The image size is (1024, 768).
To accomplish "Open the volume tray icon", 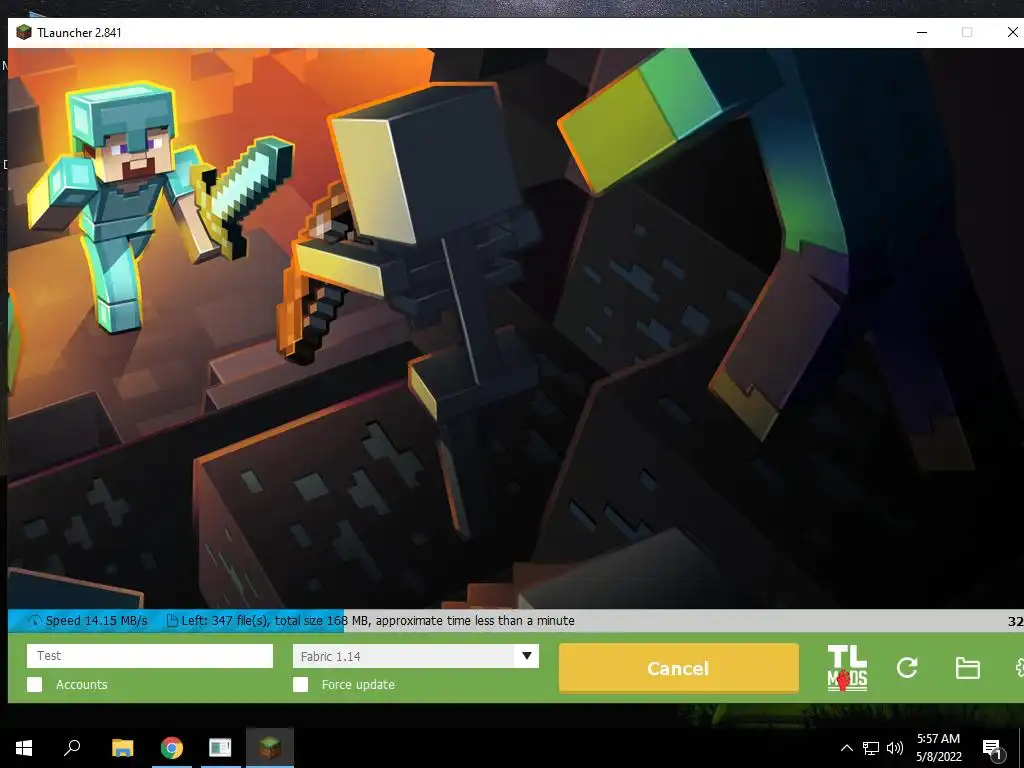I will click(x=895, y=748).
